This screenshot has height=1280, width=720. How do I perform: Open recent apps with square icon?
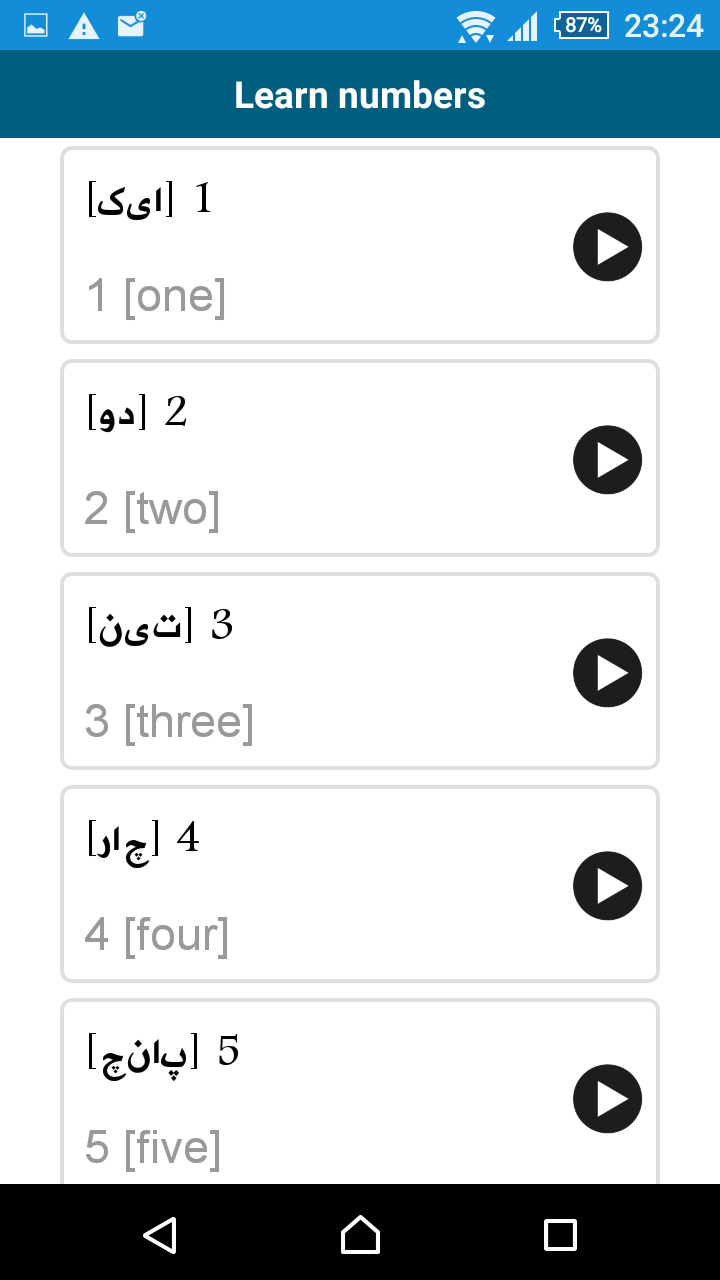coord(560,1234)
